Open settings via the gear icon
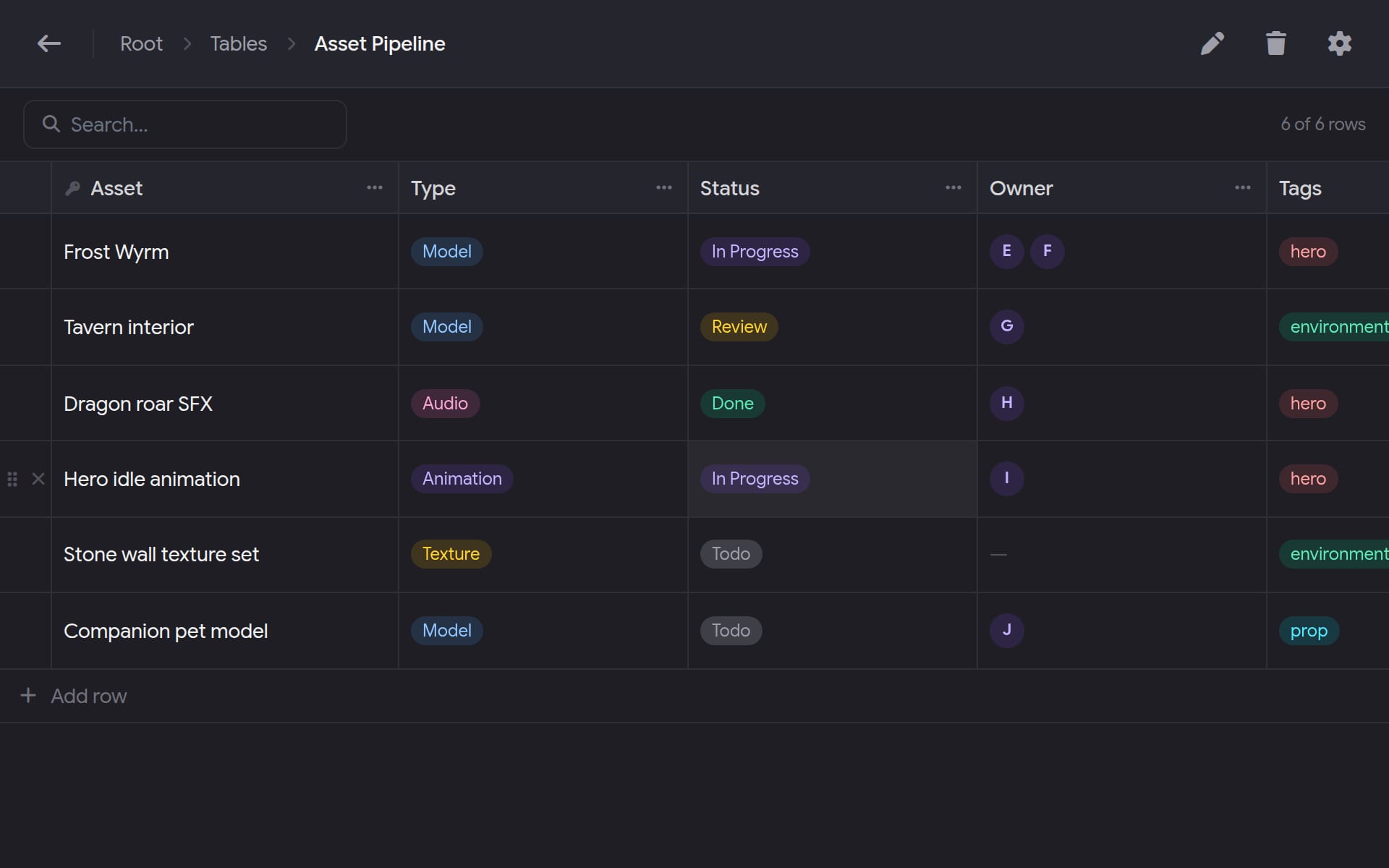The height and width of the screenshot is (868, 1389). tap(1340, 43)
